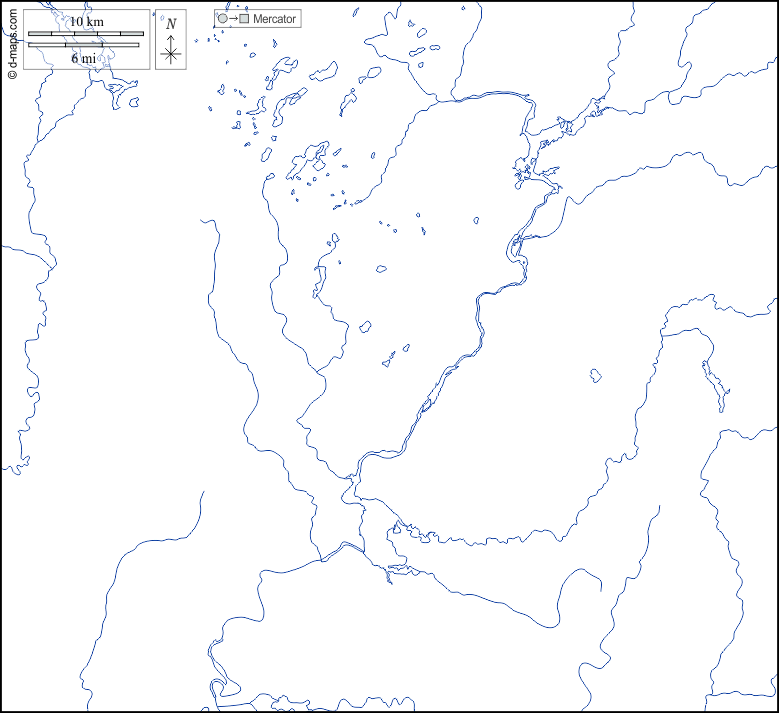Click the elongated narrow lake on the east side
The height and width of the screenshot is (713, 779).
[x=714, y=384]
